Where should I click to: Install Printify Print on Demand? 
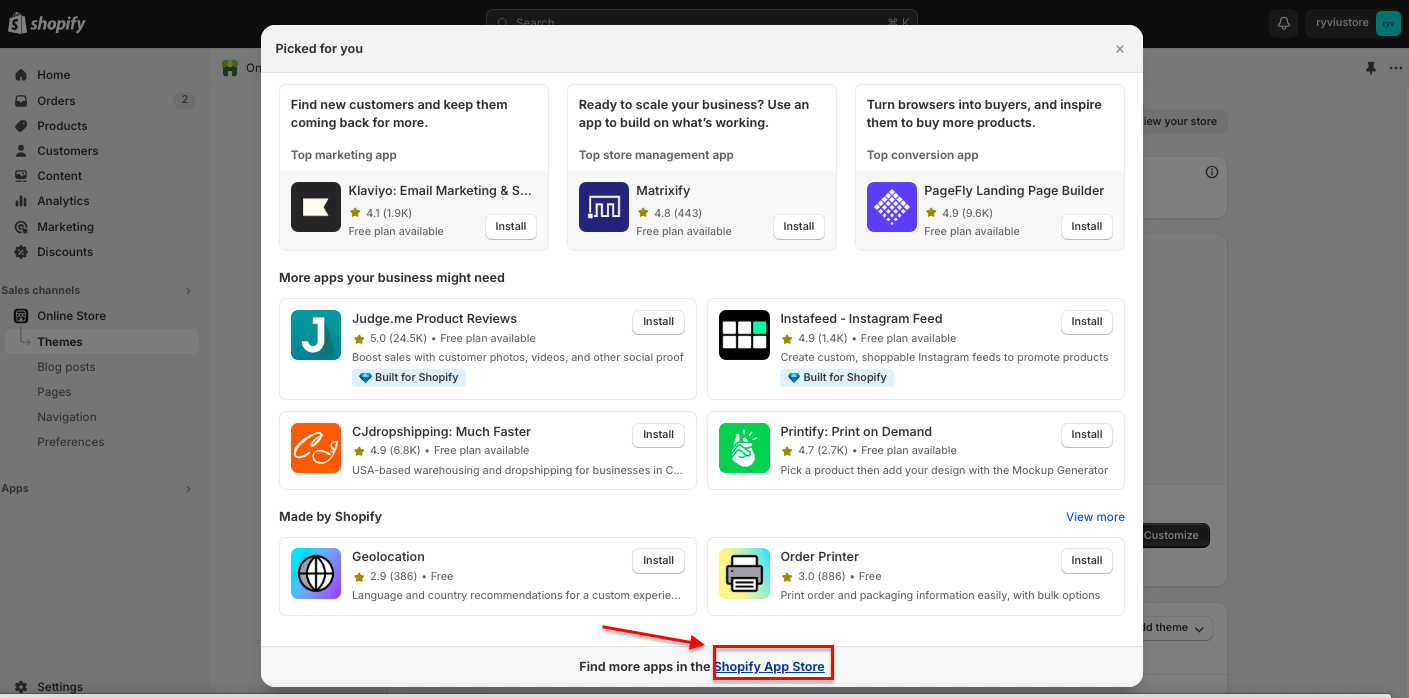(x=1087, y=435)
